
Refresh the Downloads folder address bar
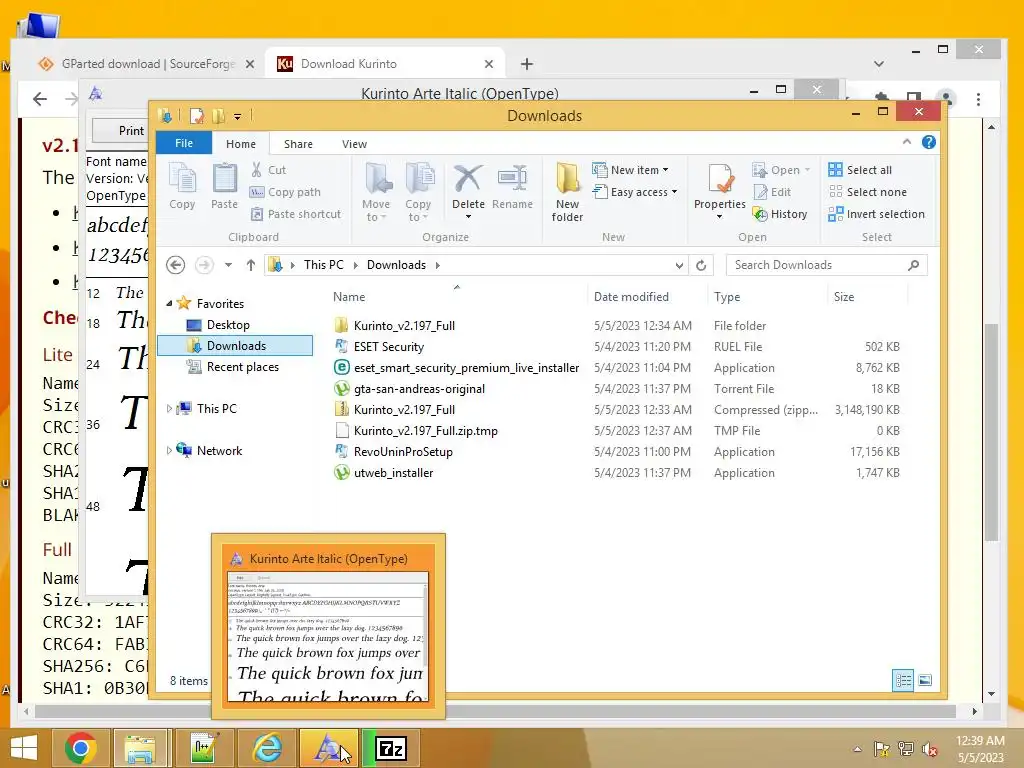tap(701, 265)
